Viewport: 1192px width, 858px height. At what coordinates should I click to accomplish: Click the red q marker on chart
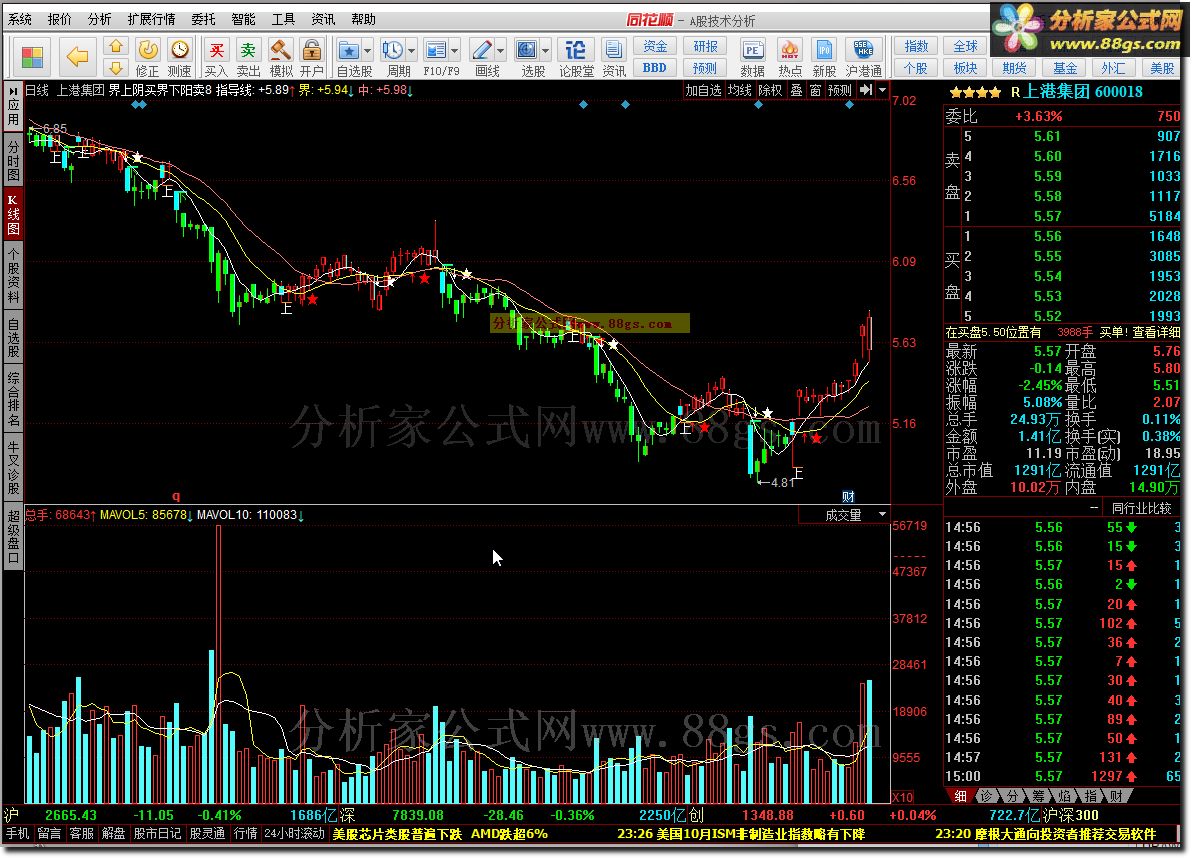pos(176,495)
